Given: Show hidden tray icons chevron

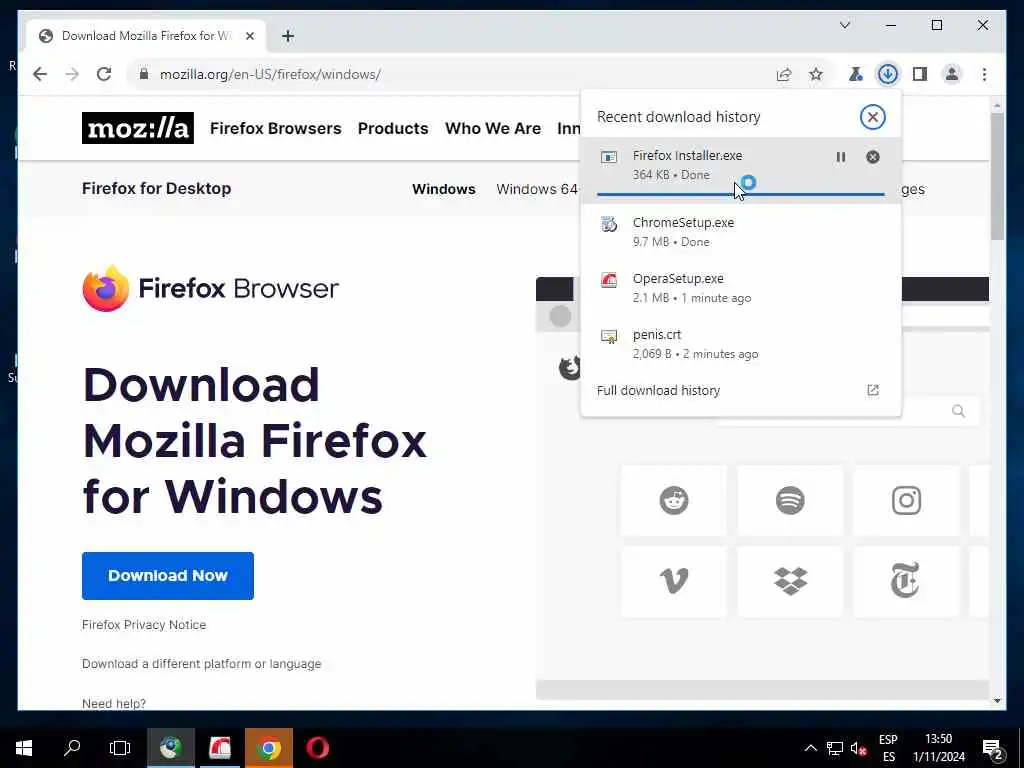Looking at the screenshot, I should [x=810, y=748].
